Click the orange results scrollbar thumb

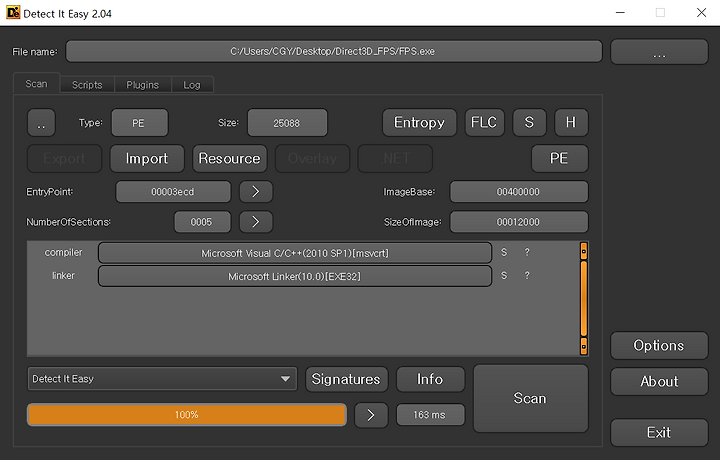(x=584, y=299)
